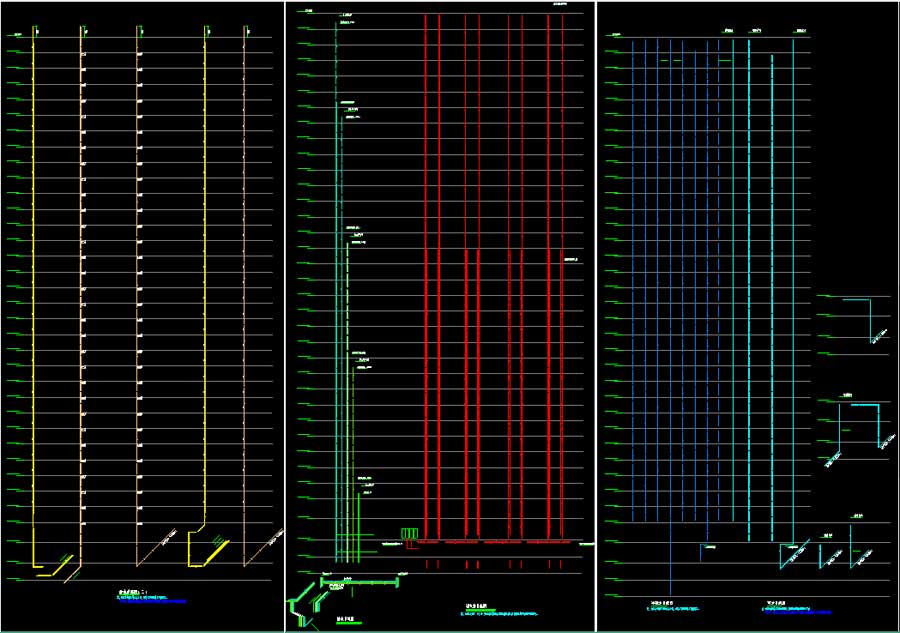This screenshot has width=900, height=633.
Task: Select the rightmost cyan riser in right panel
Action: (793, 300)
